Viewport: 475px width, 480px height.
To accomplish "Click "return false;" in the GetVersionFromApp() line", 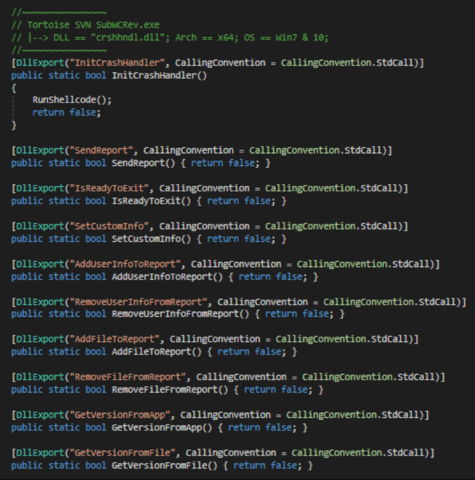I will (x=262, y=428).
